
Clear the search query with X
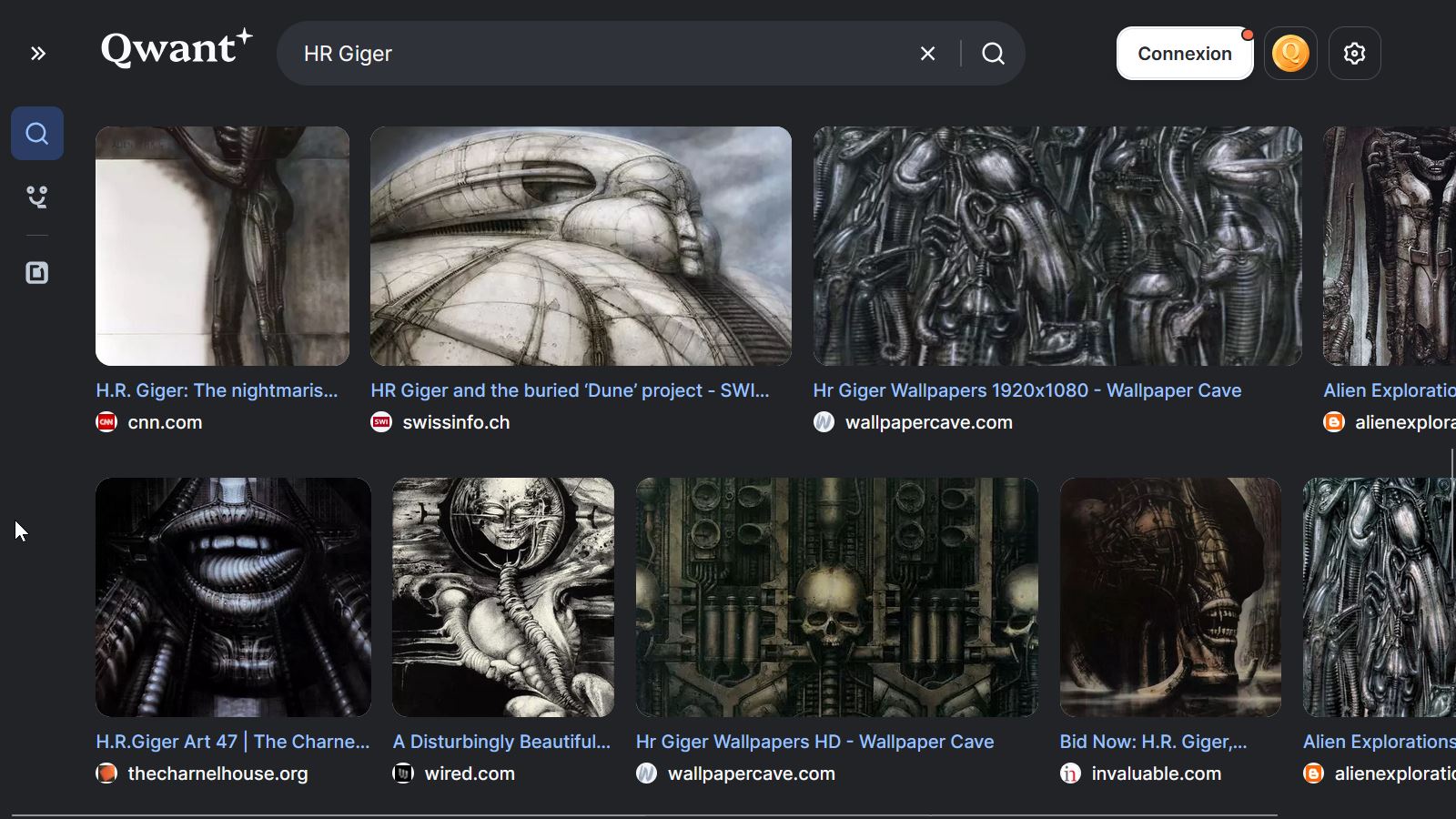[927, 54]
